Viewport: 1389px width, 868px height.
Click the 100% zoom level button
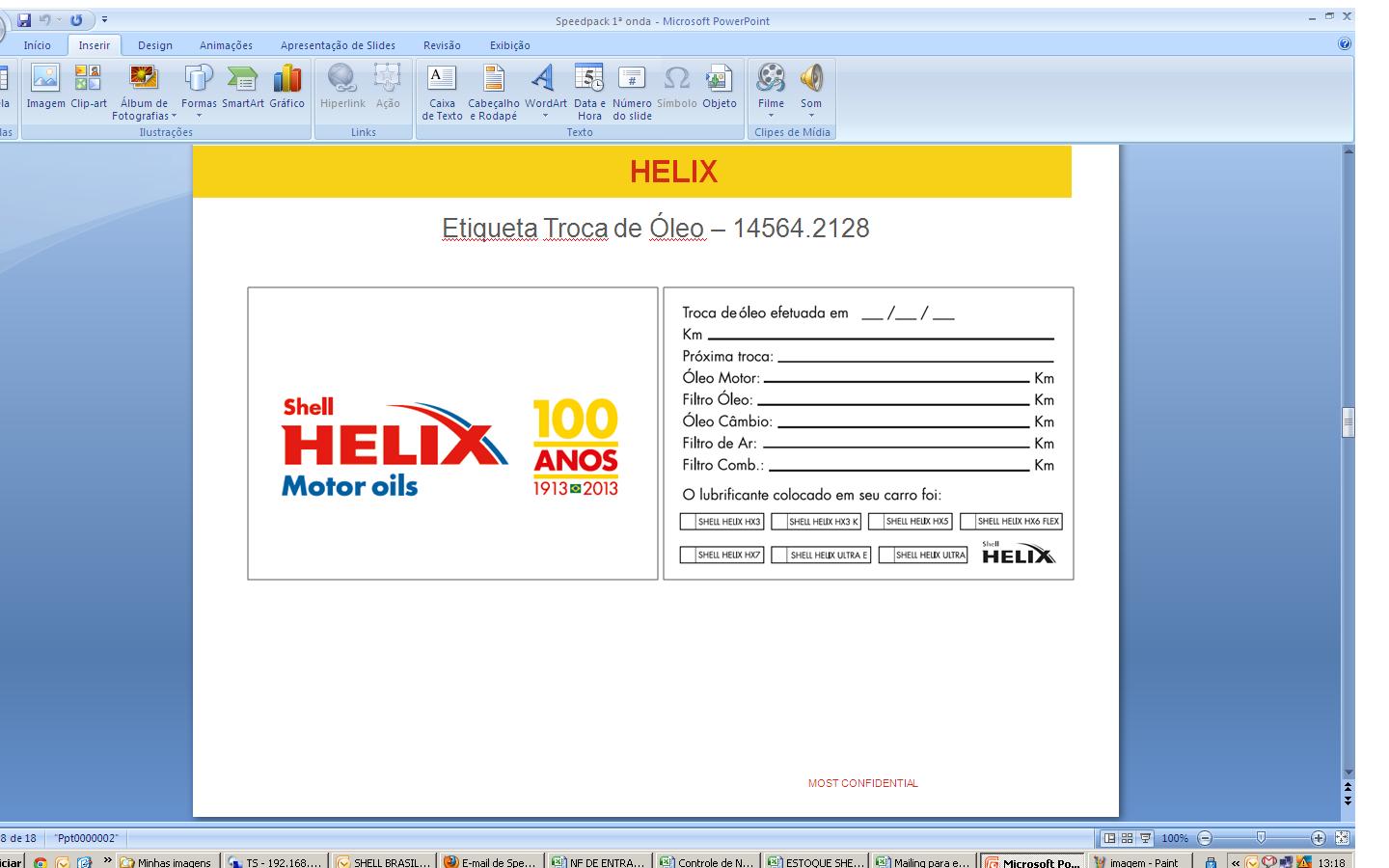[1174, 838]
